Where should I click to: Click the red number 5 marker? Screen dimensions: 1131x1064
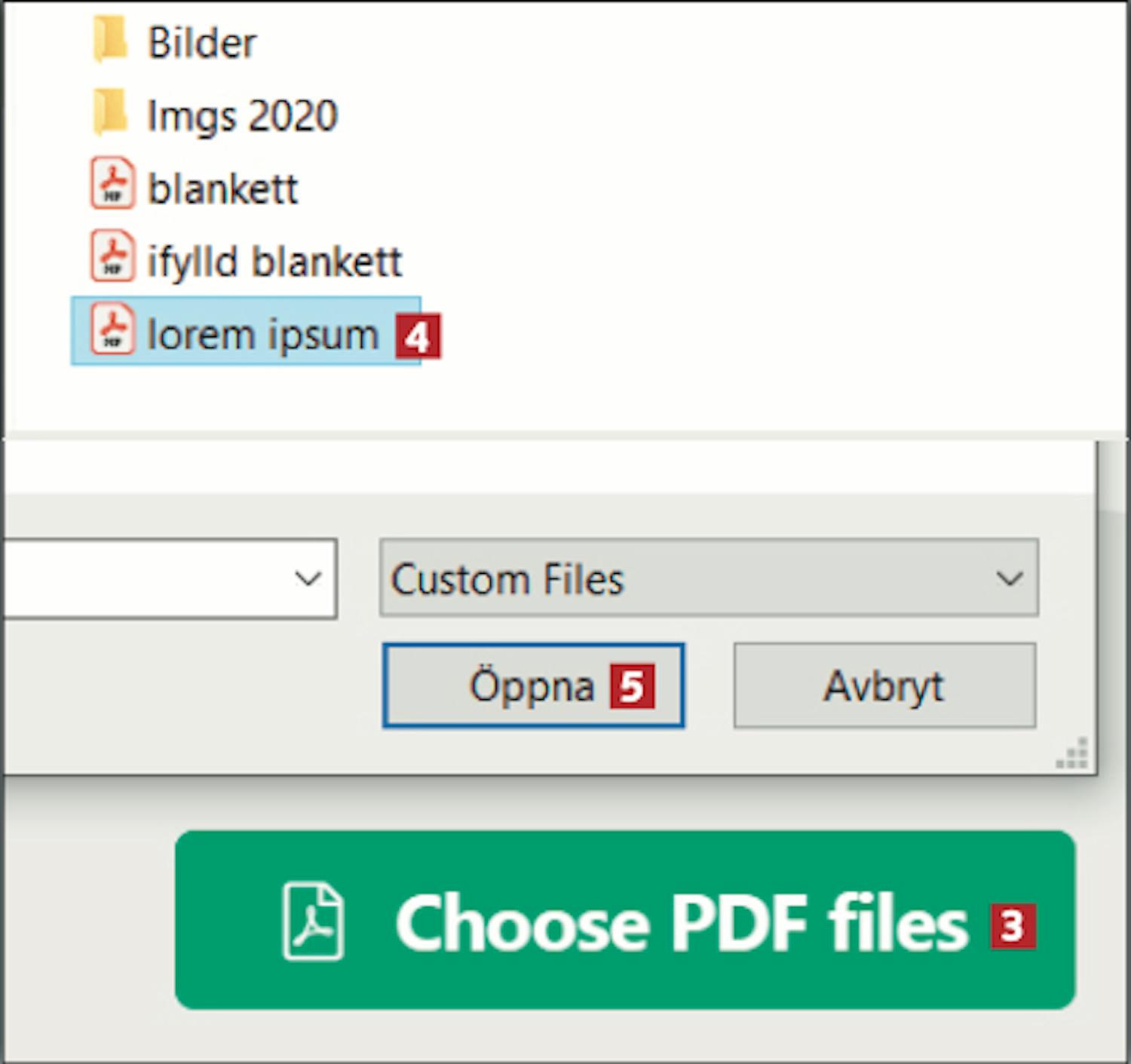coord(632,686)
